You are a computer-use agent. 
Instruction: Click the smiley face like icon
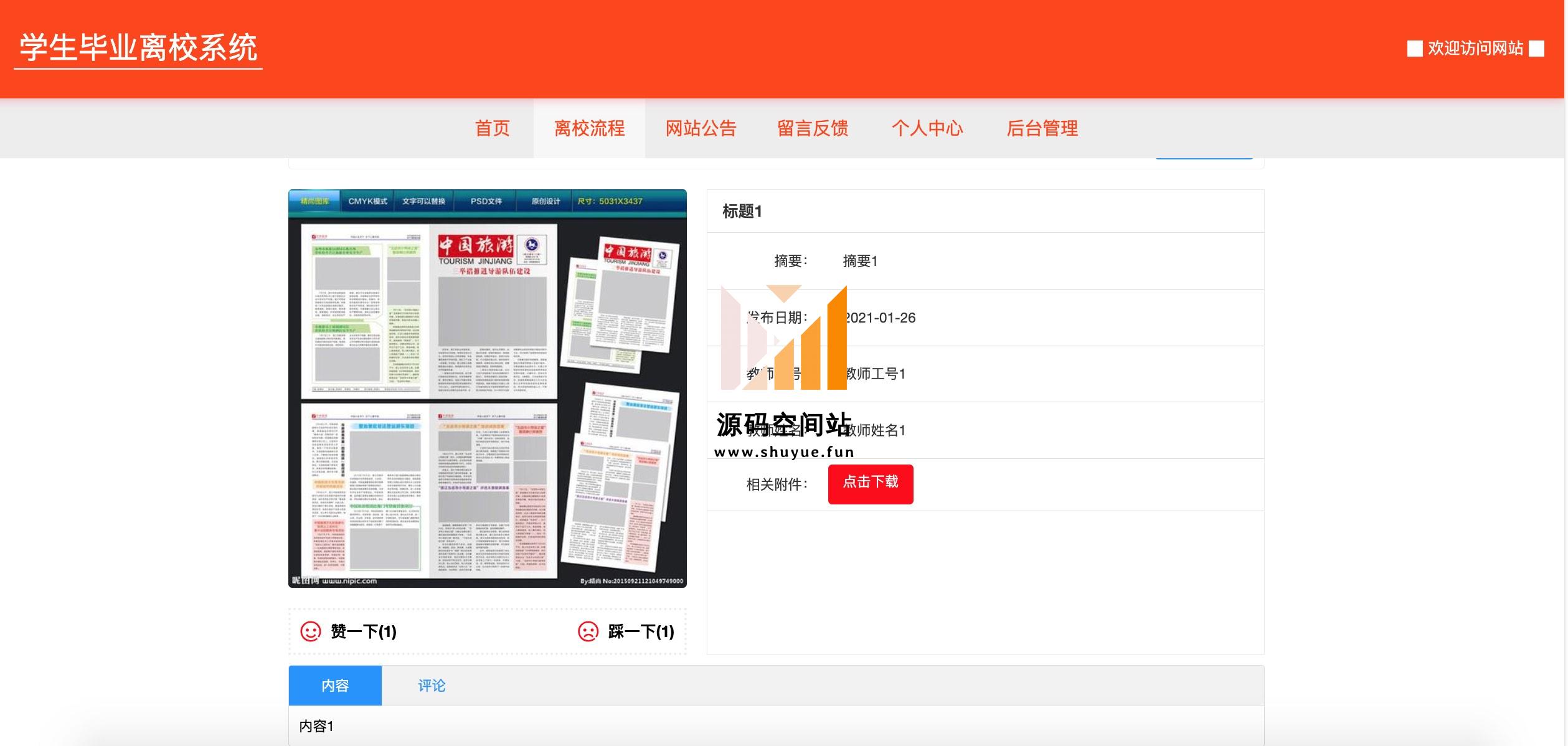(311, 631)
